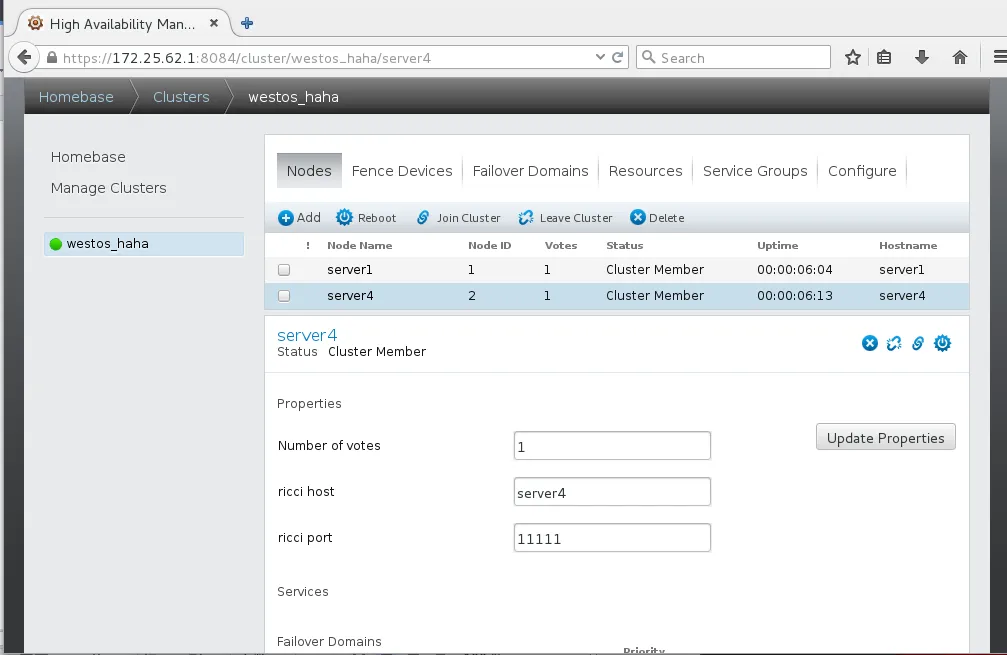The image size is (1007, 655).
Task: Click the Node ID column header
Action: [x=489, y=245]
